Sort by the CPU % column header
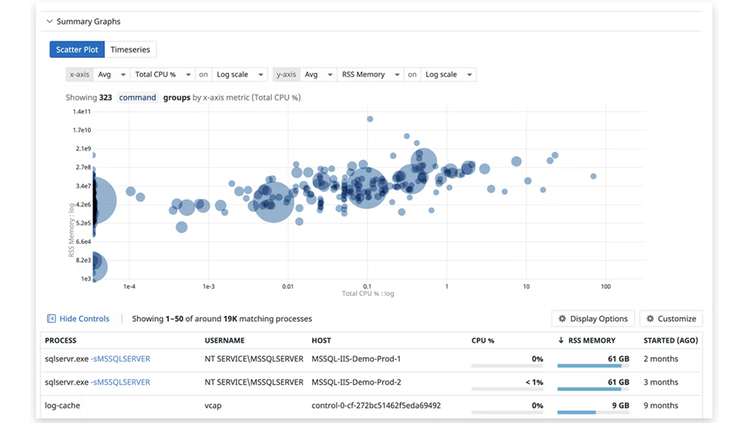 coord(483,341)
